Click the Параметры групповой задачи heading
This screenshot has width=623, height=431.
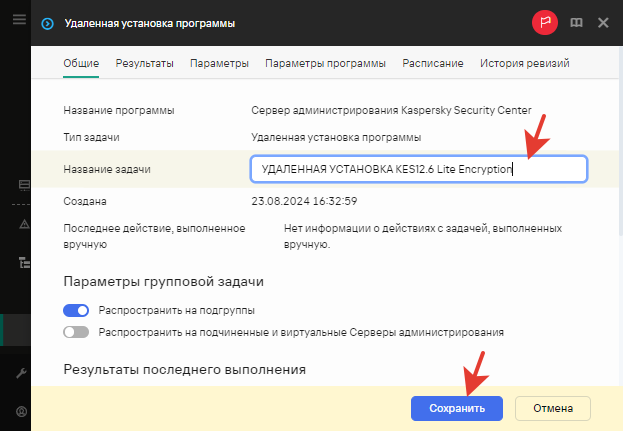coord(164,282)
